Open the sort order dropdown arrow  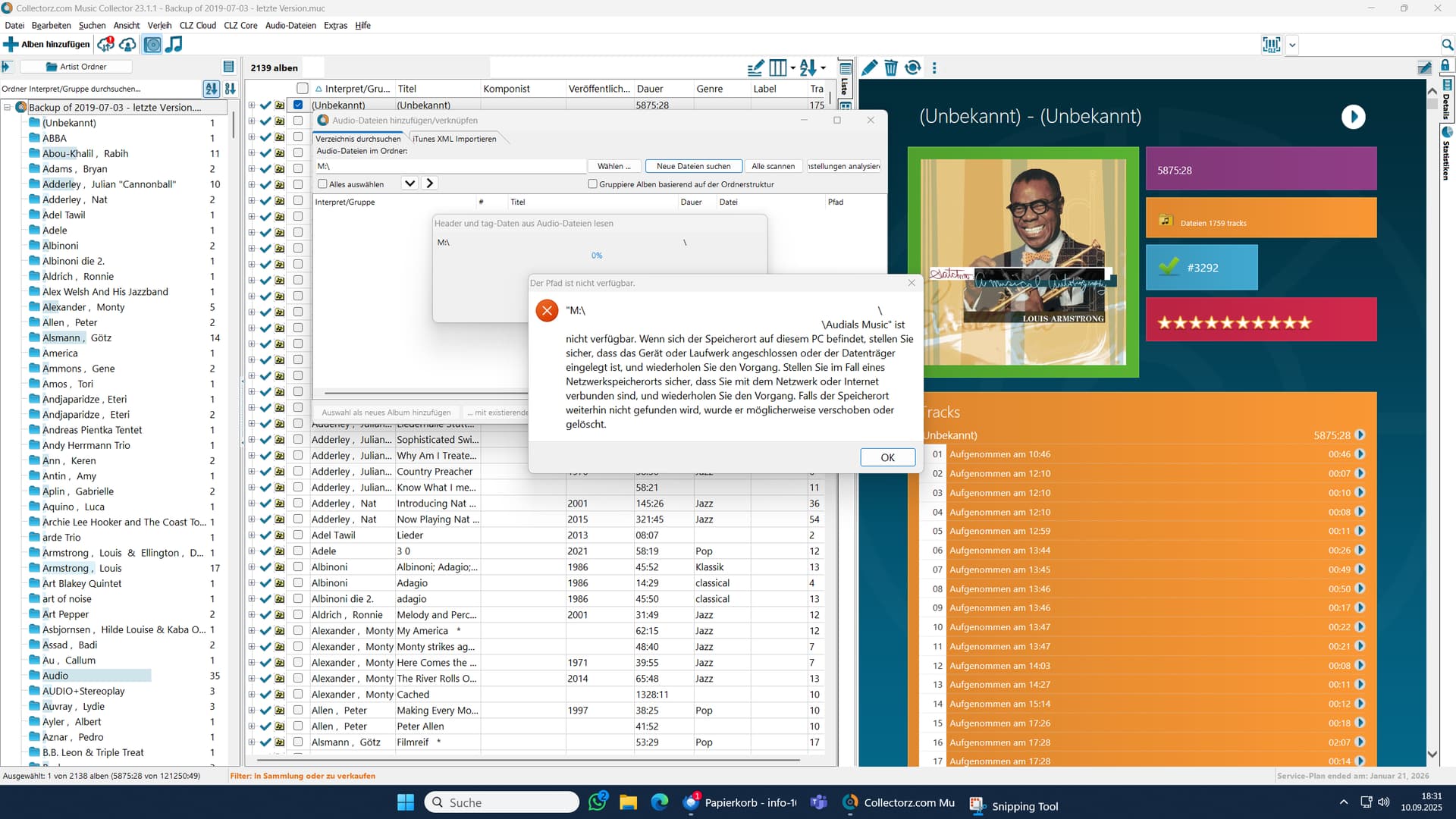pos(823,68)
